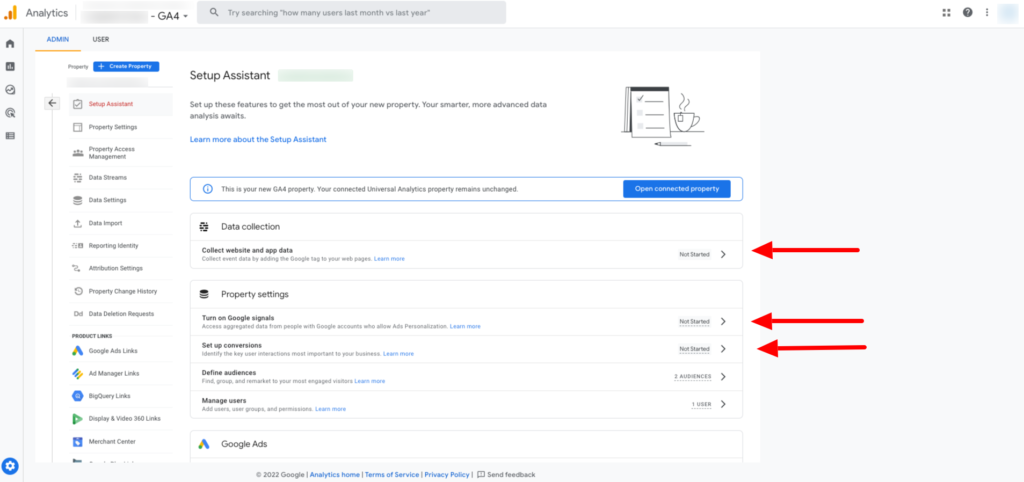Image resolution: width=1024 pixels, height=482 pixels.
Task: Switch to the USER tab
Action: click(x=101, y=39)
